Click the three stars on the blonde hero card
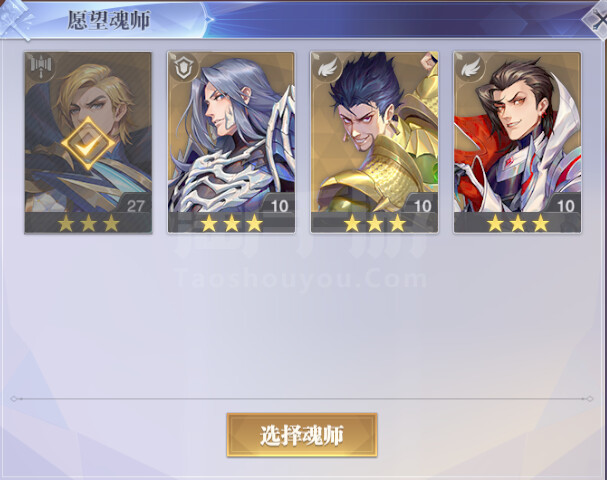 pos(89,223)
